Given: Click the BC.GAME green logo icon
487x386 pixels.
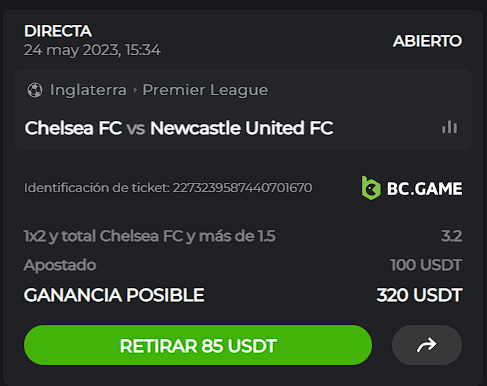Looking at the screenshot, I should [371, 188].
